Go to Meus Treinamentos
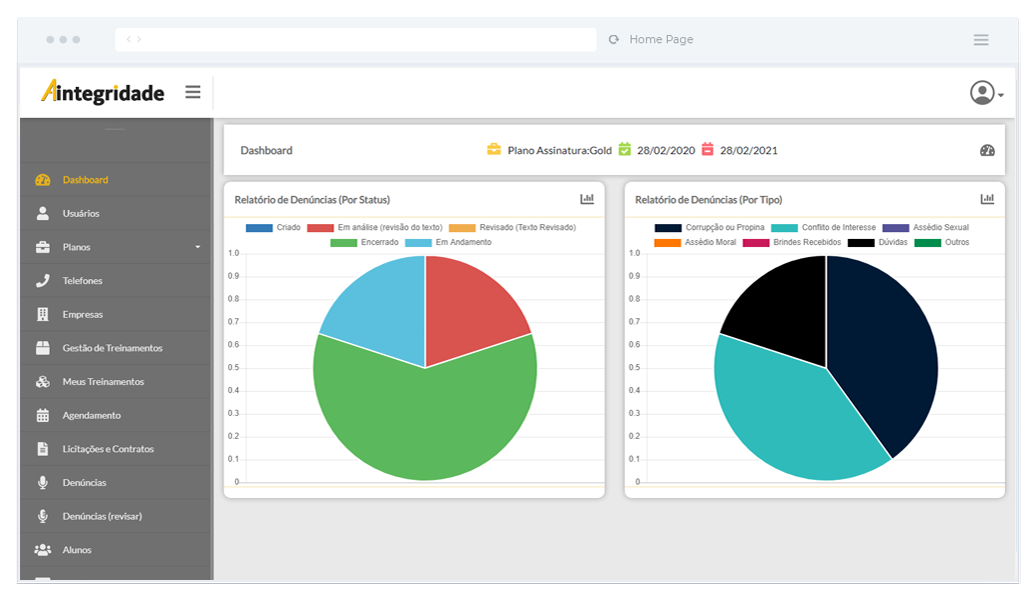The width and height of the screenshot is (1036, 616). pos(116,382)
